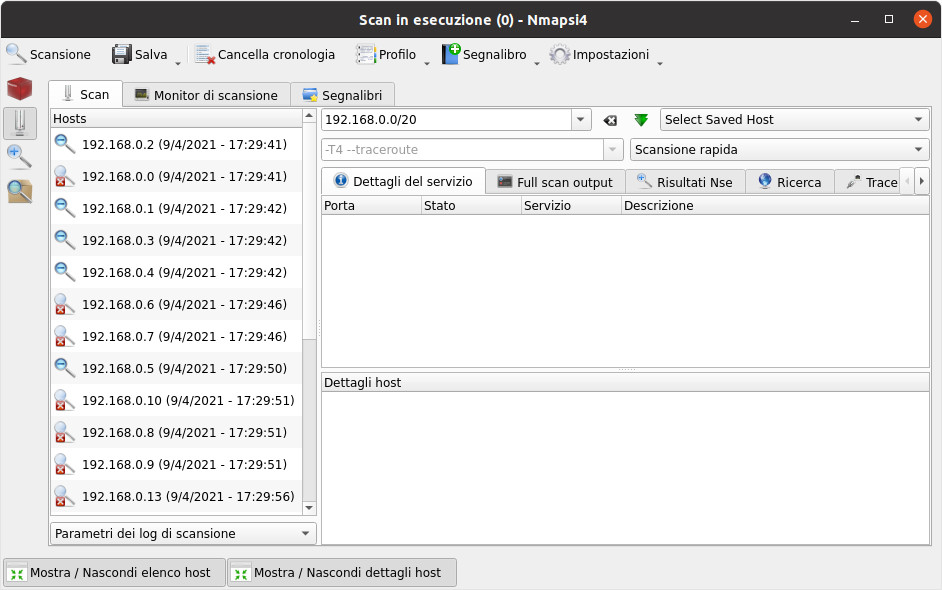Select the magnifier-with-plus sidebar icon
The height and width of the screenshot is (590, 942).
pyautogui.click(x=19, y=156)
